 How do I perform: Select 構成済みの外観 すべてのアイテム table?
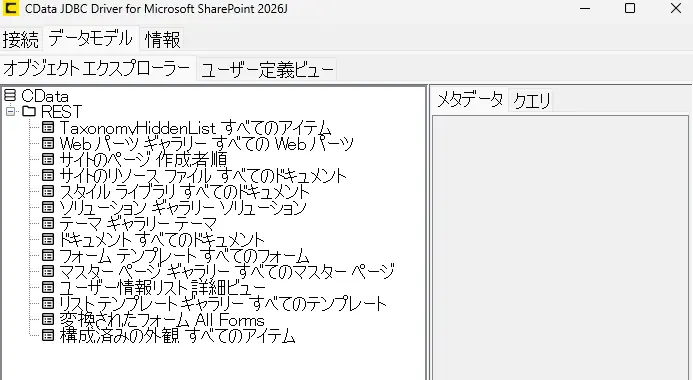177,335
